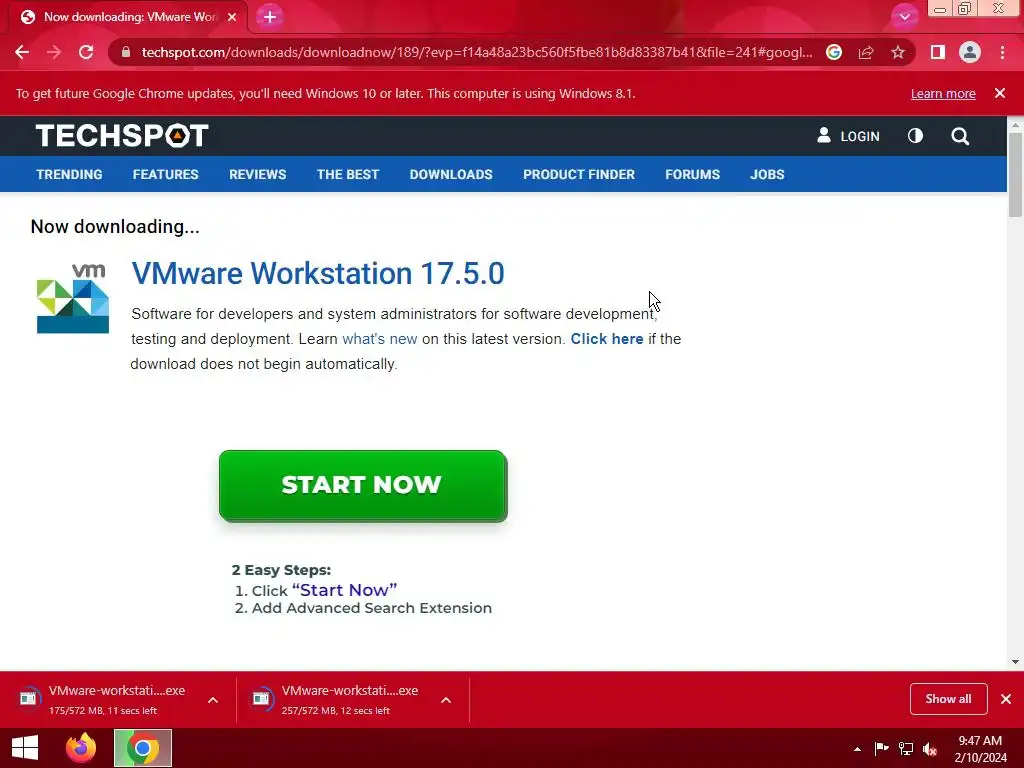This screenshot has height=768, width=1024.
Task: Close the Now downloading VMware tab
Action: [232, 17]
